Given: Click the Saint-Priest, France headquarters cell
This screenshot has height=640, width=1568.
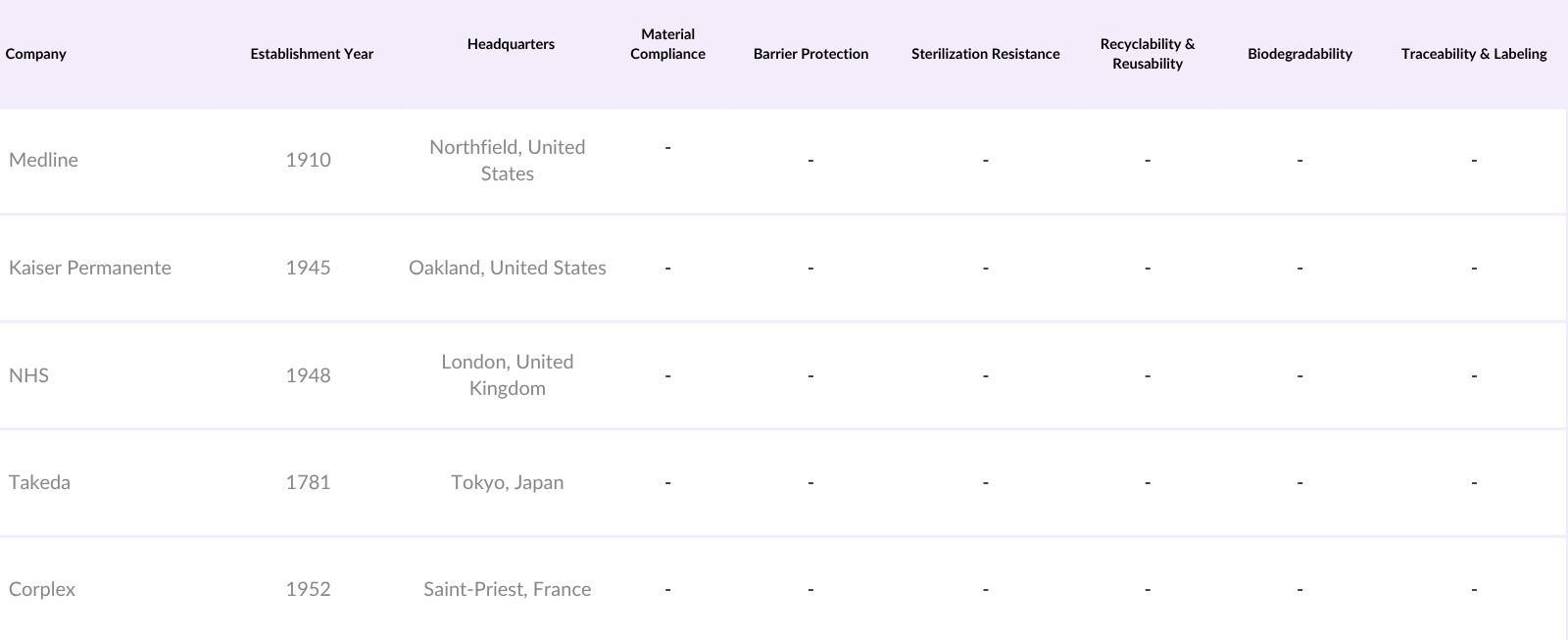Looking at the screenshot, I should tap(507, 589).
